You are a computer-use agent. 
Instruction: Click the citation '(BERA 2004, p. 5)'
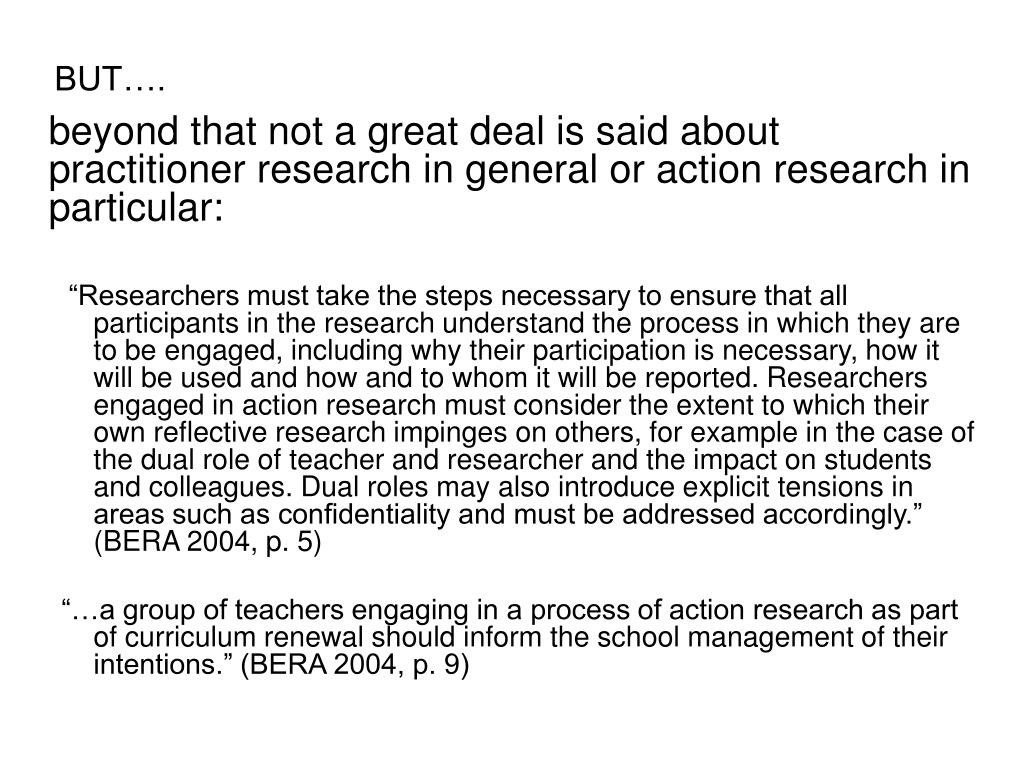click(208, 543)
